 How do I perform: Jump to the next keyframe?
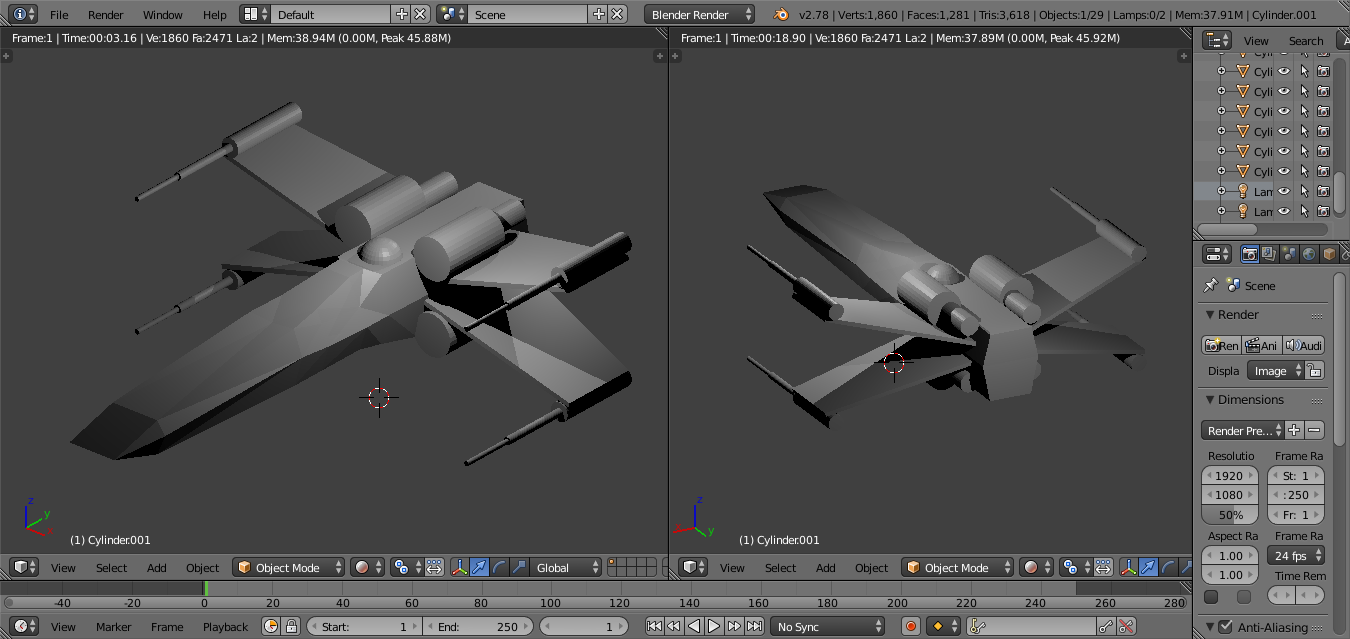tap(734, 626)
